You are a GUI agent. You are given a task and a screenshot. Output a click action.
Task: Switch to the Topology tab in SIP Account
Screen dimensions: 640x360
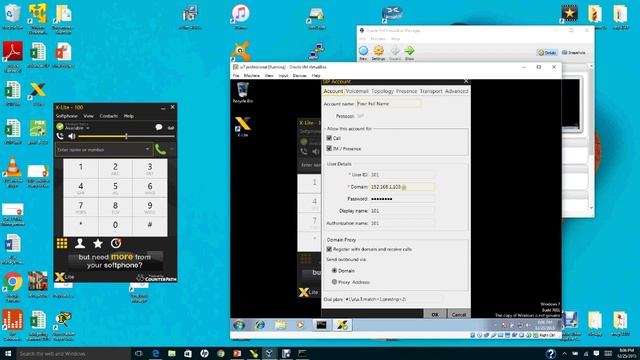pos(382,91)
